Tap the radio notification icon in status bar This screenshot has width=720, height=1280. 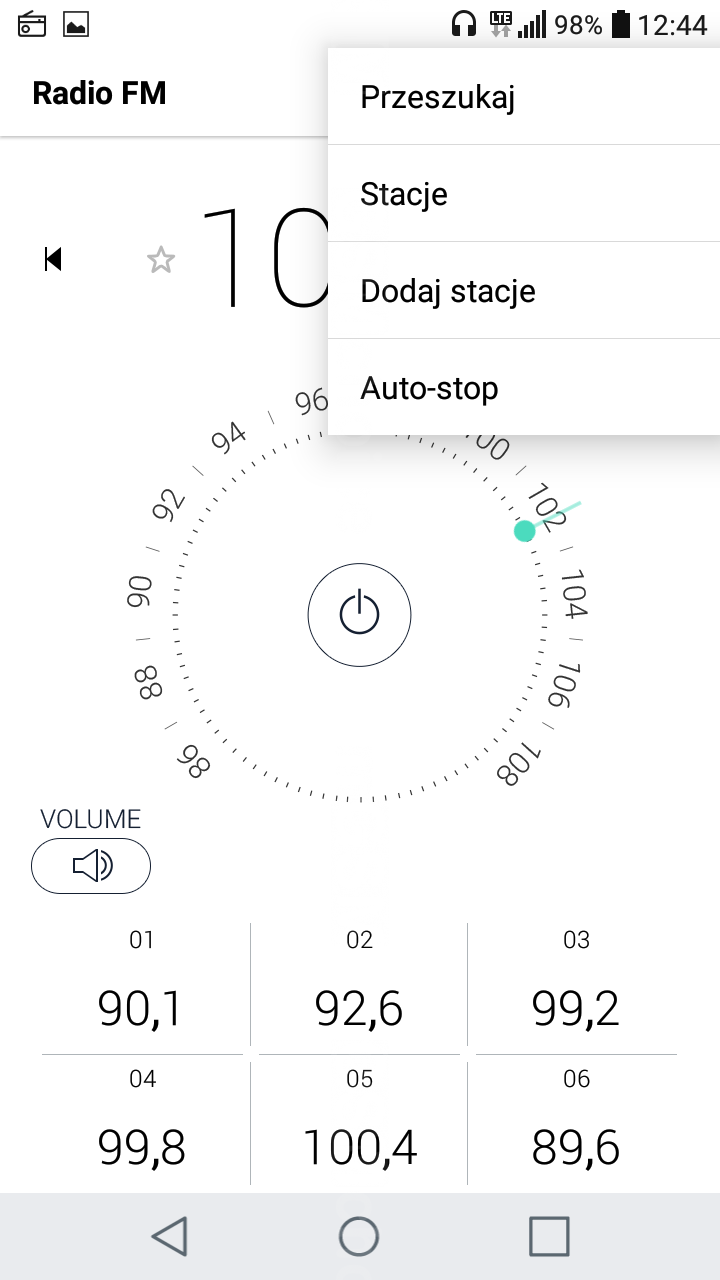[32, 24]
